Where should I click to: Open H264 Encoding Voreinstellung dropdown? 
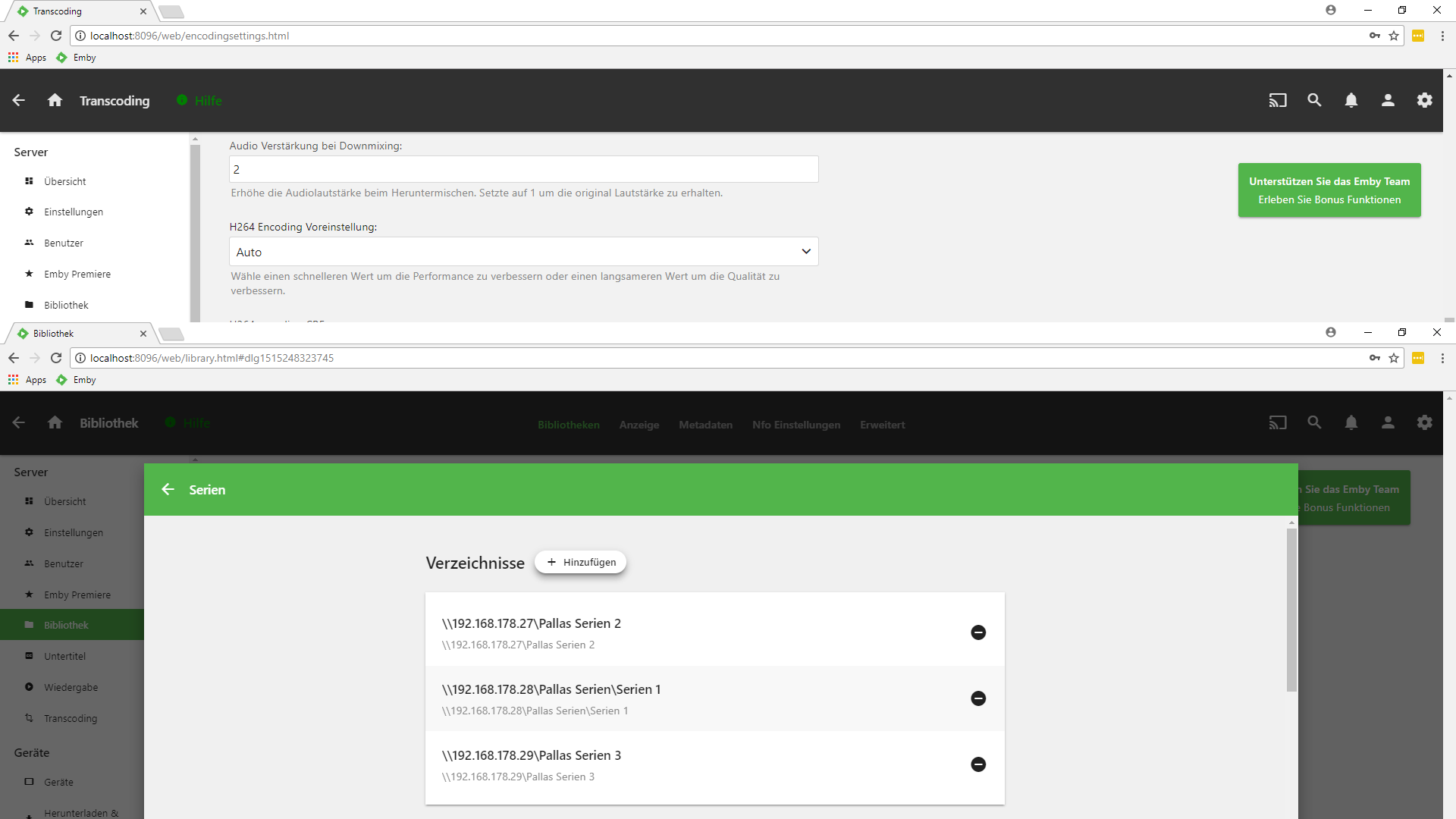[524, 252]
